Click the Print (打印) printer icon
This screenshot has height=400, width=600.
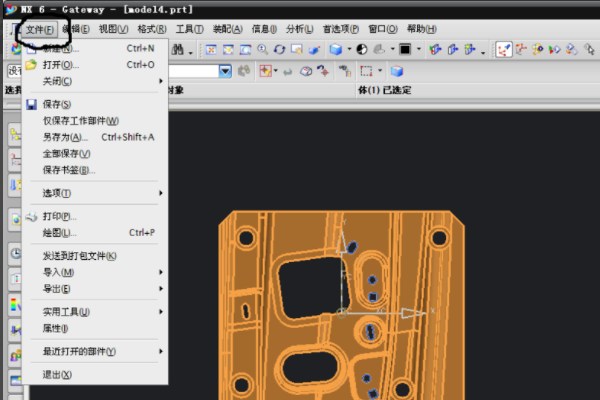tap(31, 216)
